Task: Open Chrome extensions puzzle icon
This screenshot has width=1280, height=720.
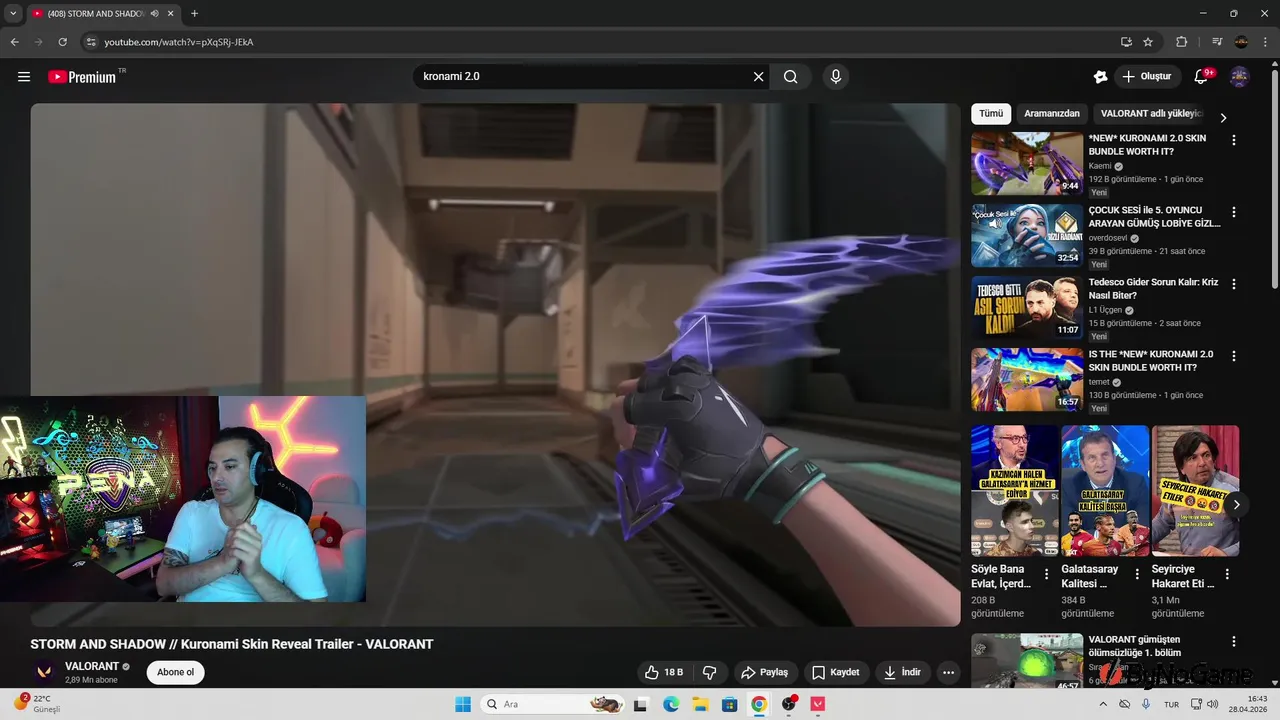Action: tap(1181, 42)
